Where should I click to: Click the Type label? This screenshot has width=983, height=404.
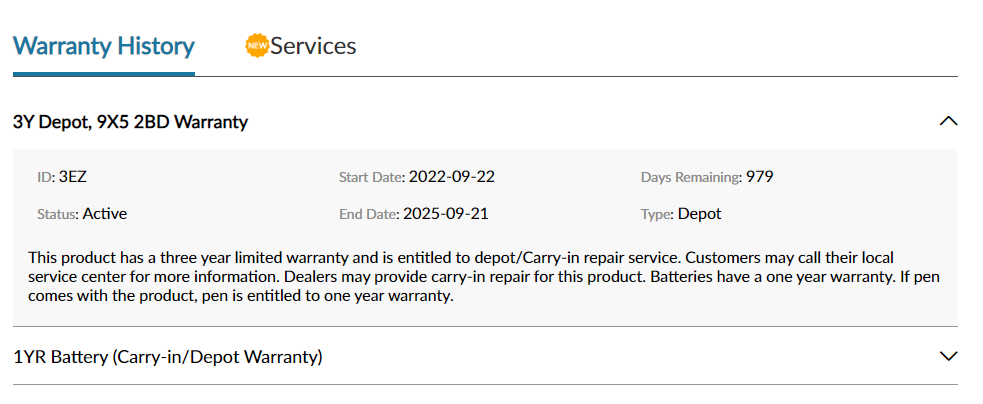(658, 215)
